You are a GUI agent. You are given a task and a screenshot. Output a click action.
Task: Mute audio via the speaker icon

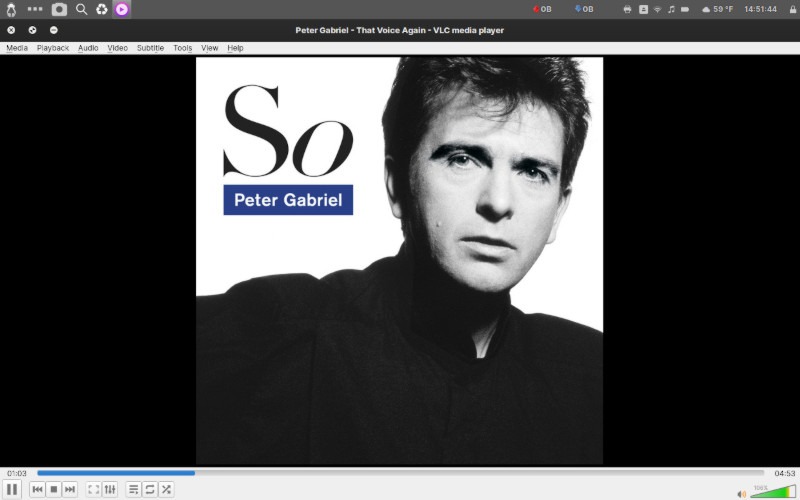pos(741,493)
